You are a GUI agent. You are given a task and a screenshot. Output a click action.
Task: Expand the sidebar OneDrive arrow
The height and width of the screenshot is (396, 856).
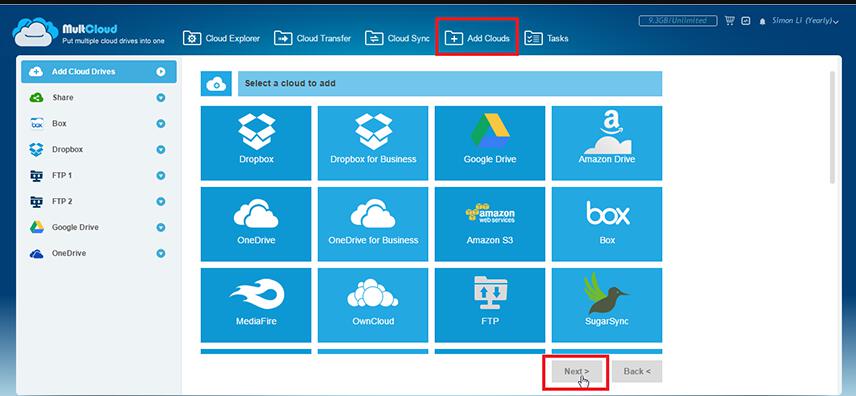[x=160, y=253]
